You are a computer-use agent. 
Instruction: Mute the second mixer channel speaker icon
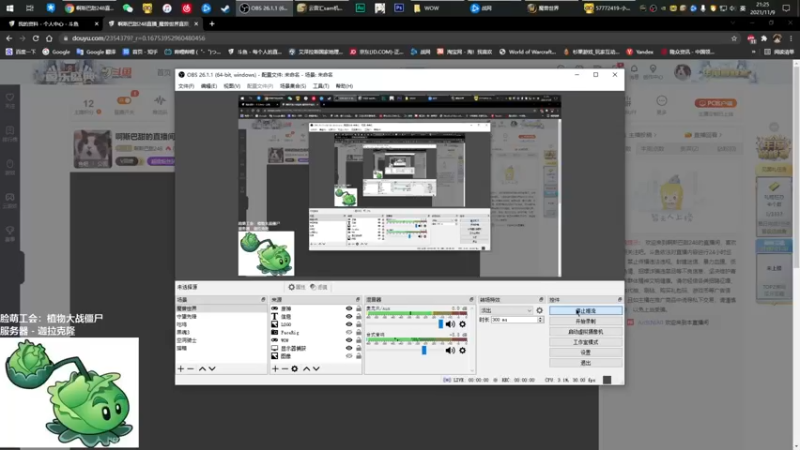[x=450, y=351]
